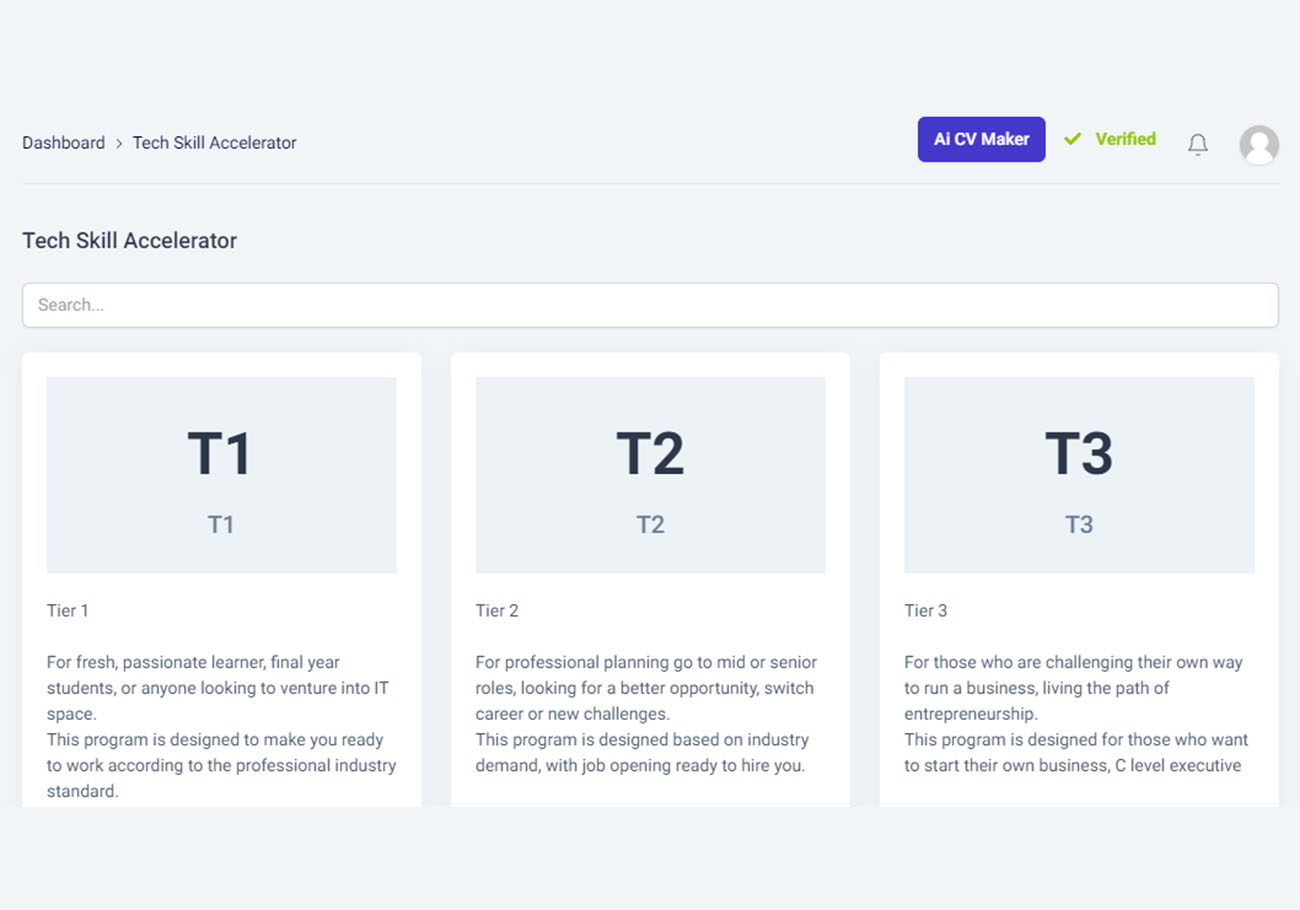The image size is (1300, 910).
Task: Focus the Search input field
Action: pos(650,305)
